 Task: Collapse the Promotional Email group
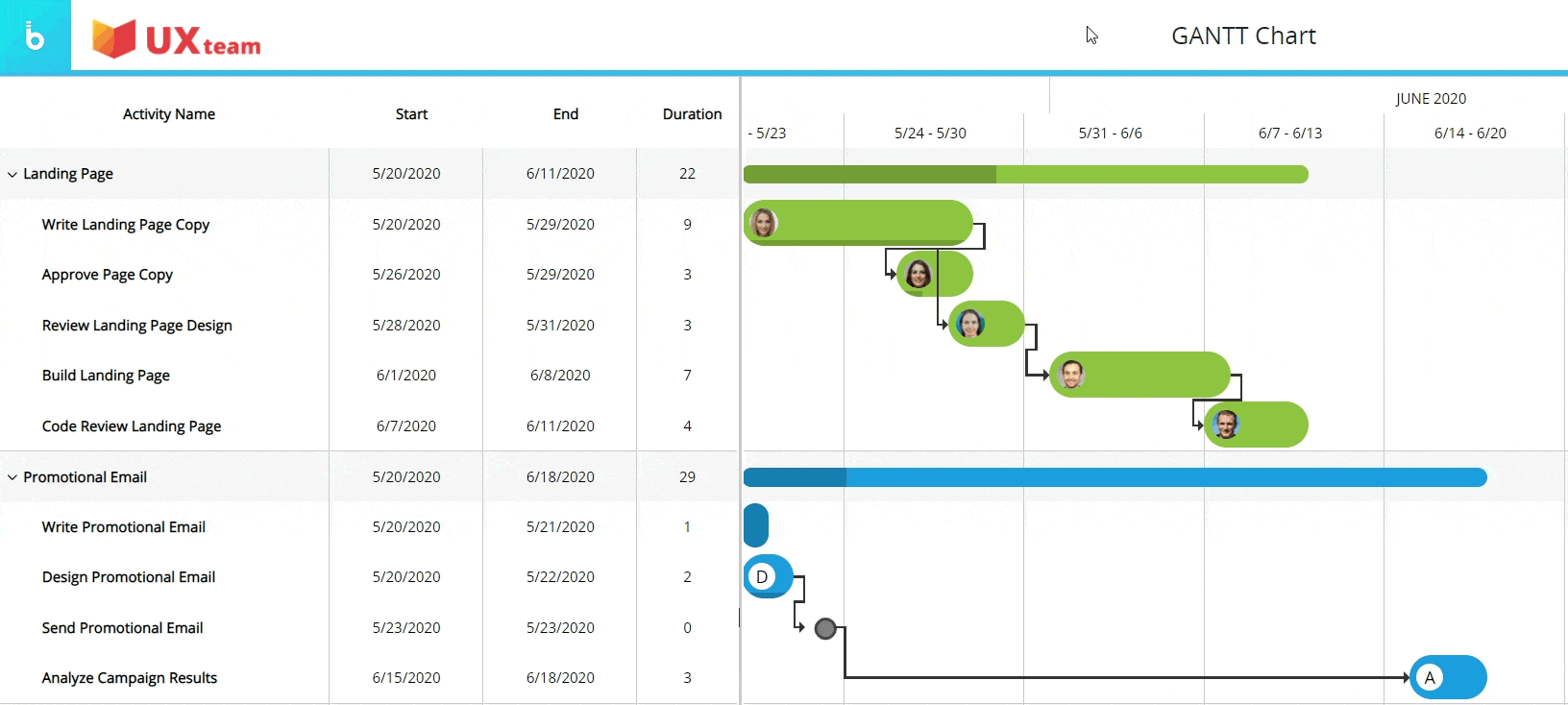pos(12,477)
